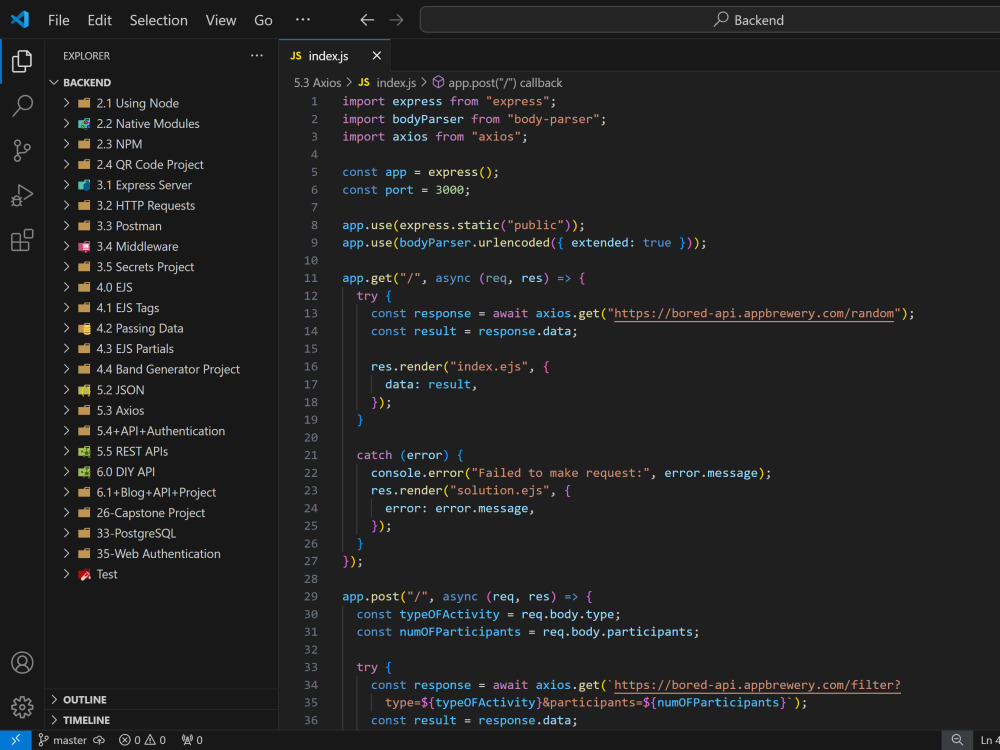This screenshot has width=1000, height=750.
Task: Open the Search view icon
Action: (x=22, y=106)
